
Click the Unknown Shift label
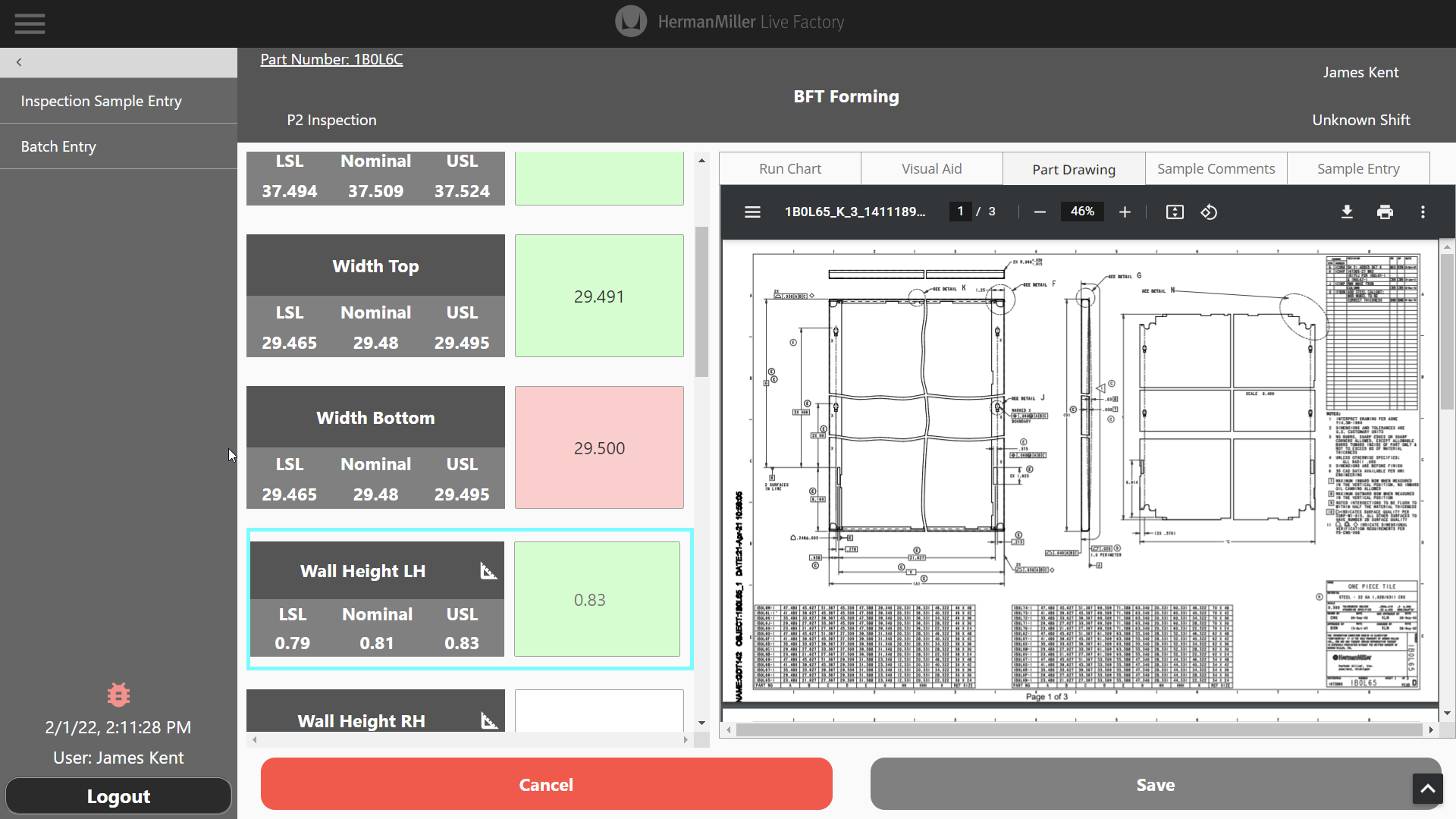(1360, 120)
